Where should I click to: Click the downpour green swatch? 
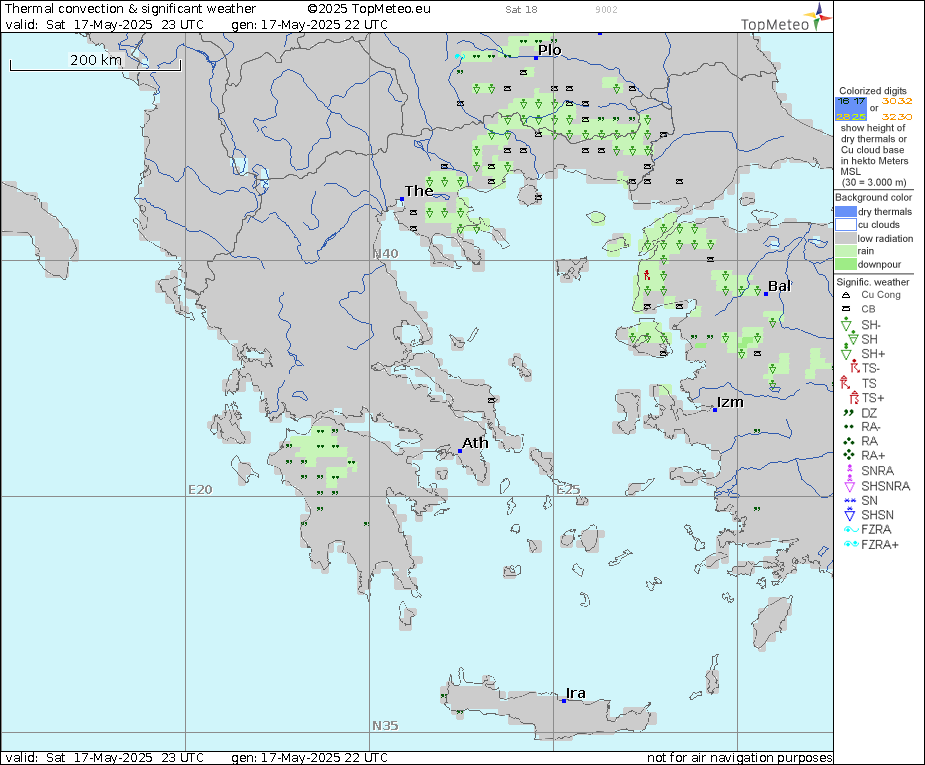pyautogui.click(x=845, y=264)
